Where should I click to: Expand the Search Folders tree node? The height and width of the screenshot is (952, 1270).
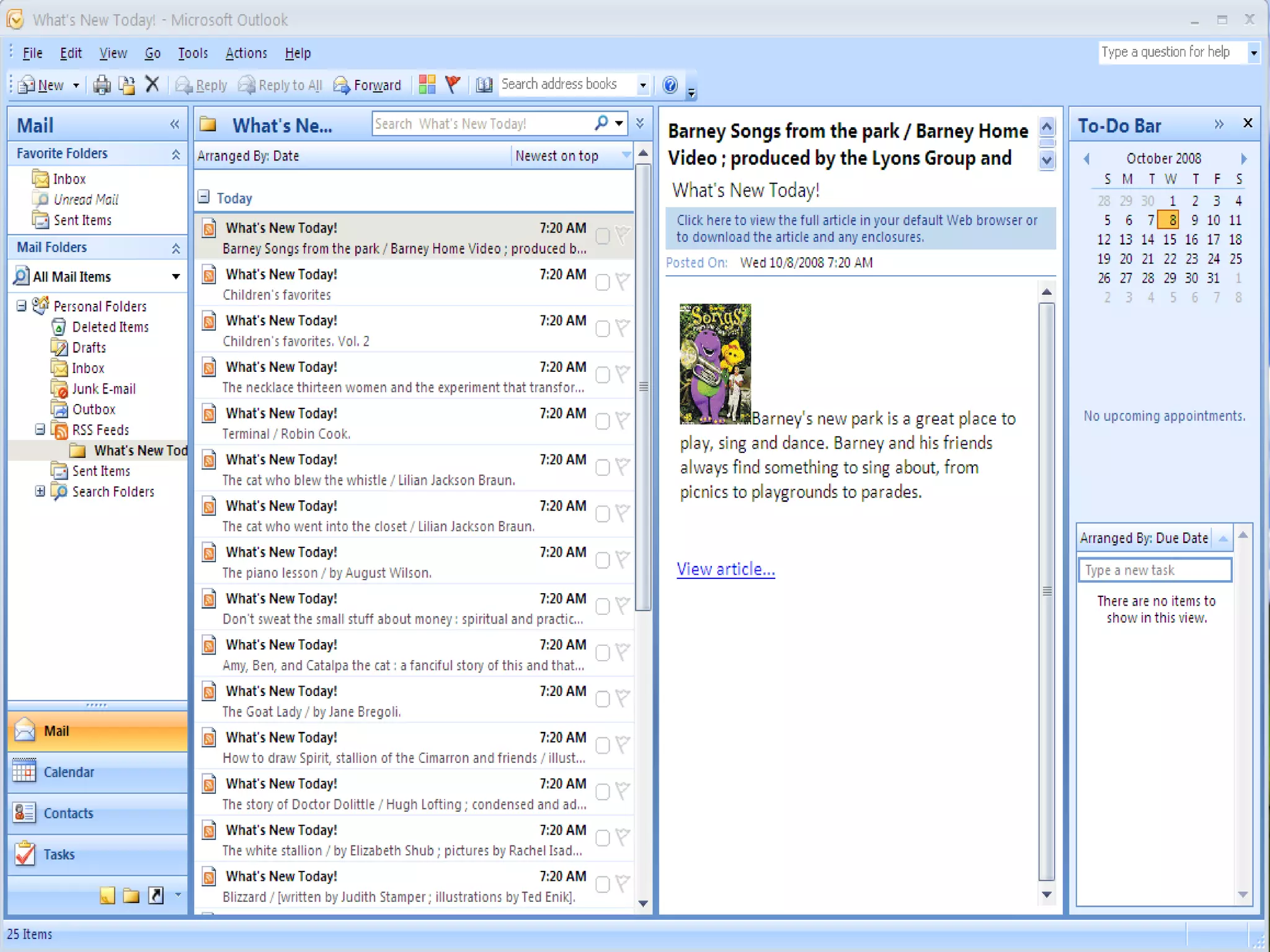coord(40,491)
